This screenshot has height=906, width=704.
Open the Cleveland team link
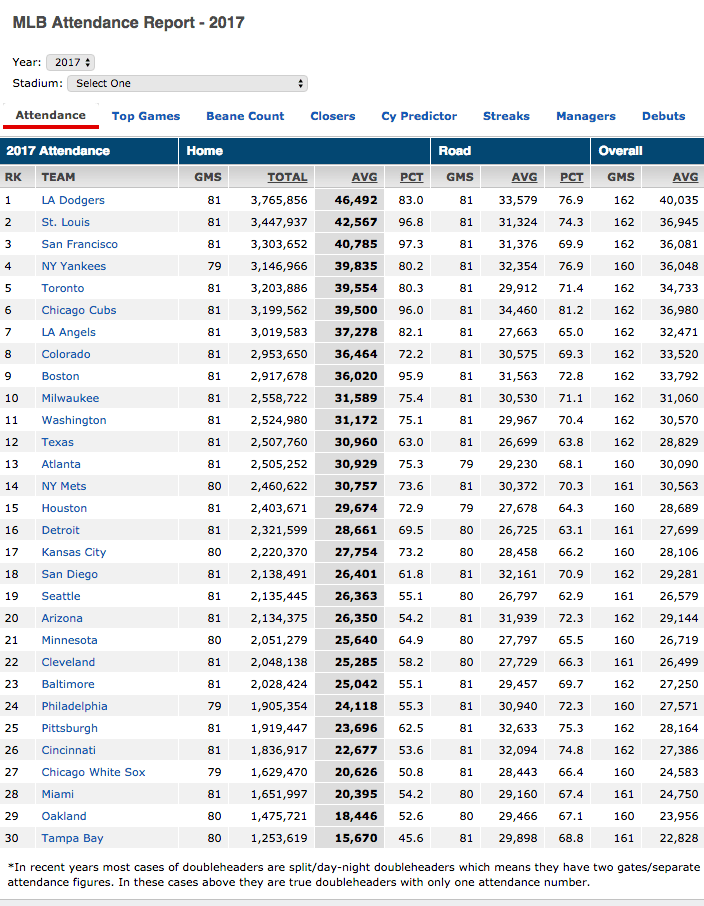pyautogui.click(x=68, y=662)
